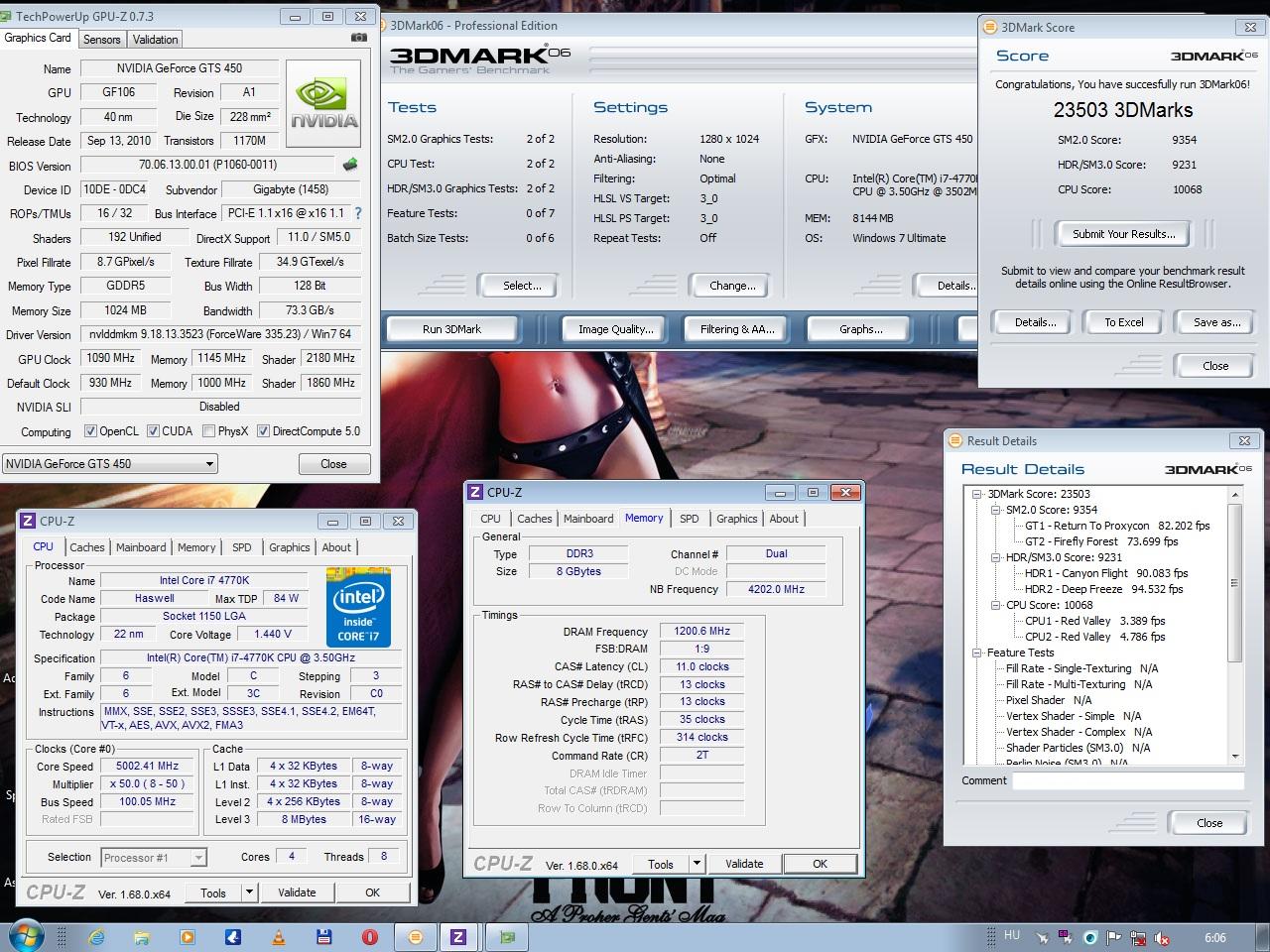Click Filtering & AA... button
Image resolution: width=1270 pixels, height=952 pixels.
pyautogui.click(x=737, y=329)
